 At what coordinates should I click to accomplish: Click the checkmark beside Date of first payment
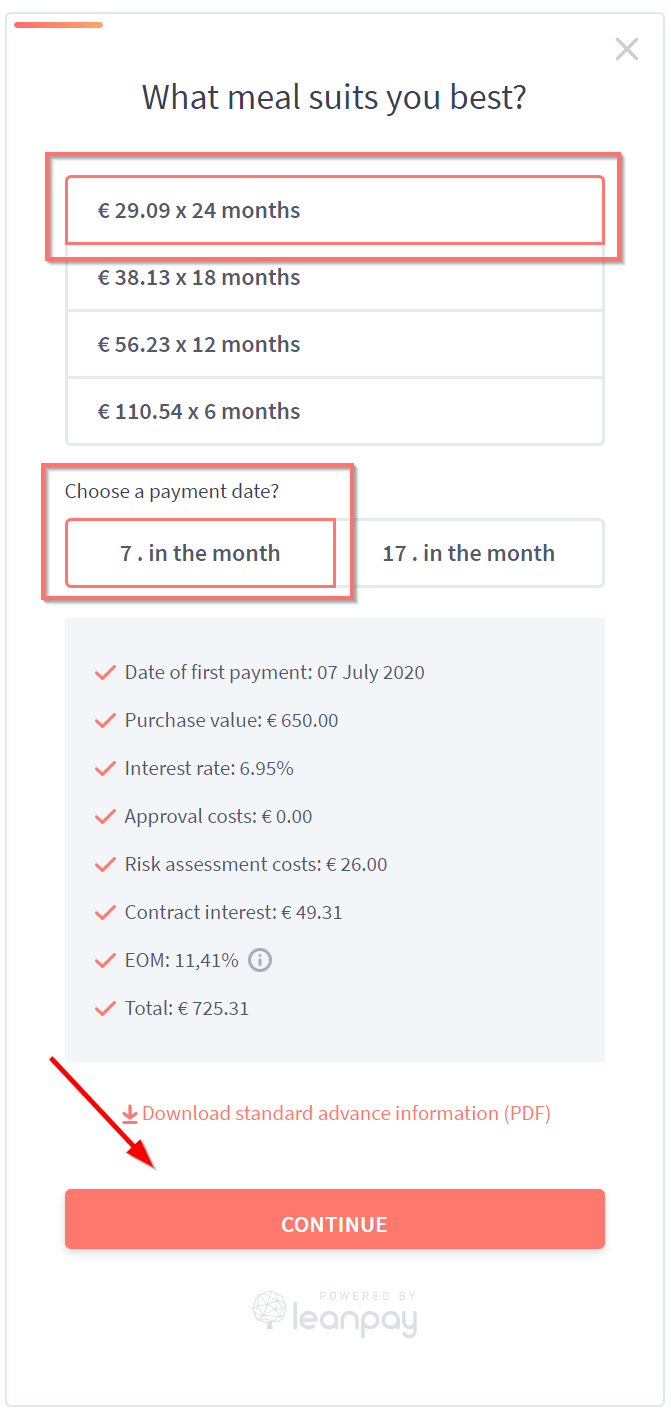tap(105, 673)
